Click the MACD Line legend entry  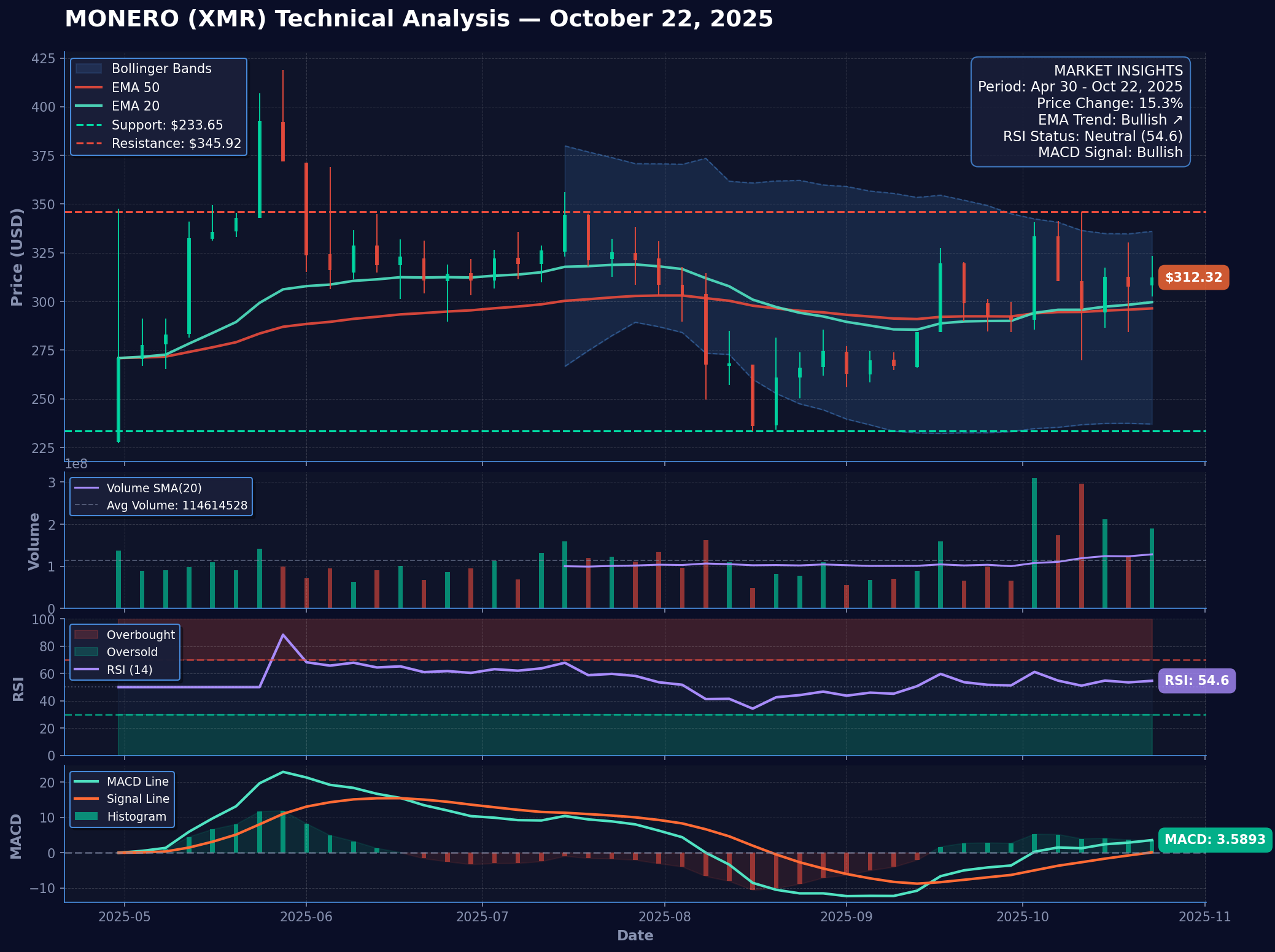click(137, 782)
